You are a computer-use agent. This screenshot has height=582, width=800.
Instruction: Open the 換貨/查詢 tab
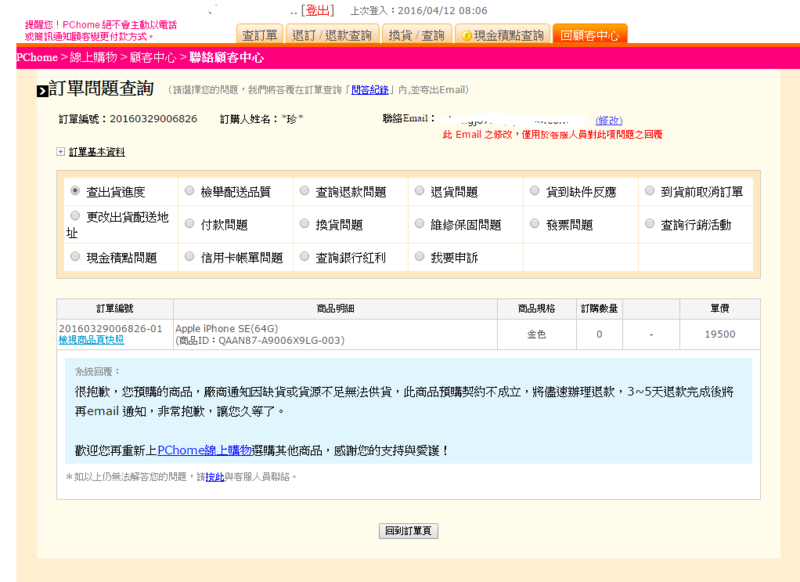click(416, 35)
